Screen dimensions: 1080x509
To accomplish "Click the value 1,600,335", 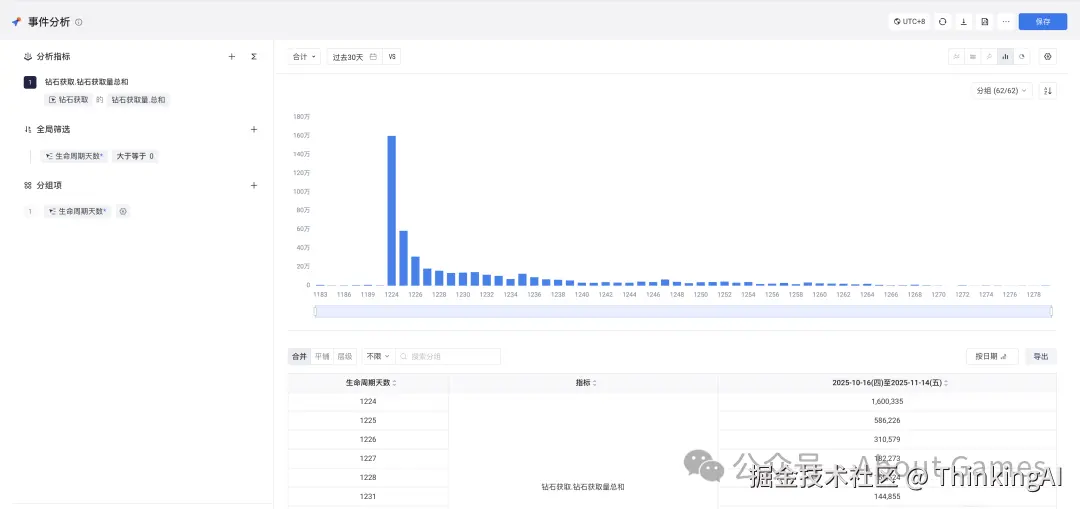I will tap(886, 401).
